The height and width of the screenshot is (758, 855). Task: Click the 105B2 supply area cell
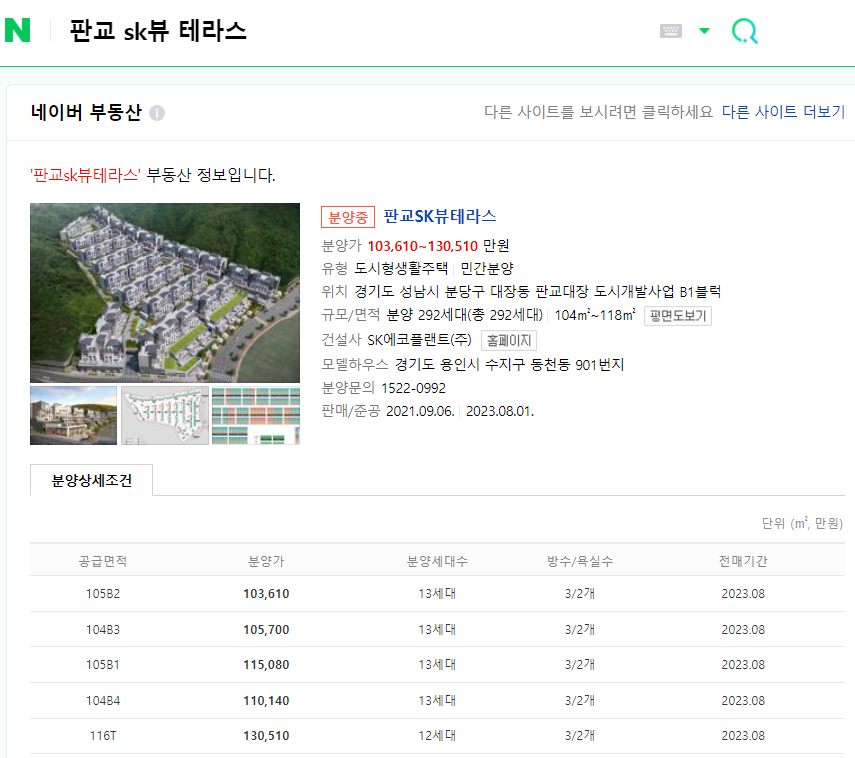(103, 593)
